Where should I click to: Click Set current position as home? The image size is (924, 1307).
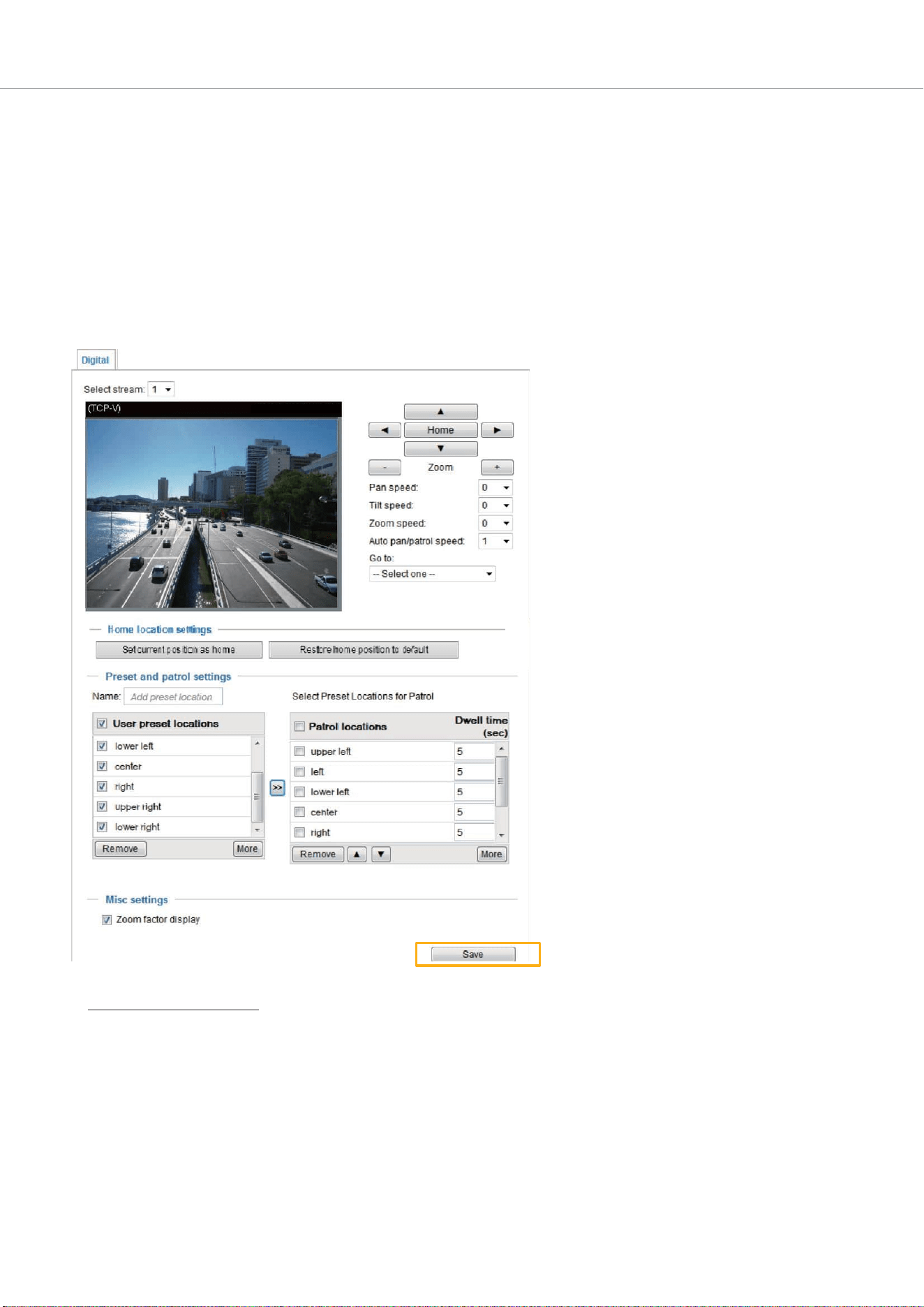pos(179,649)
